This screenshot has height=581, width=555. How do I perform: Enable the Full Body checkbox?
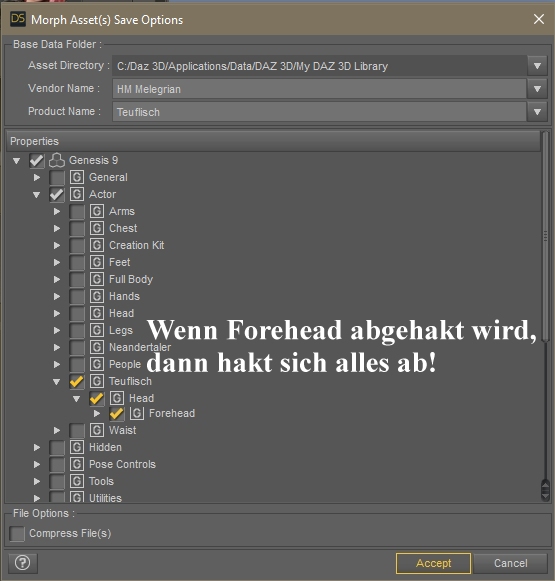[77, 280]
